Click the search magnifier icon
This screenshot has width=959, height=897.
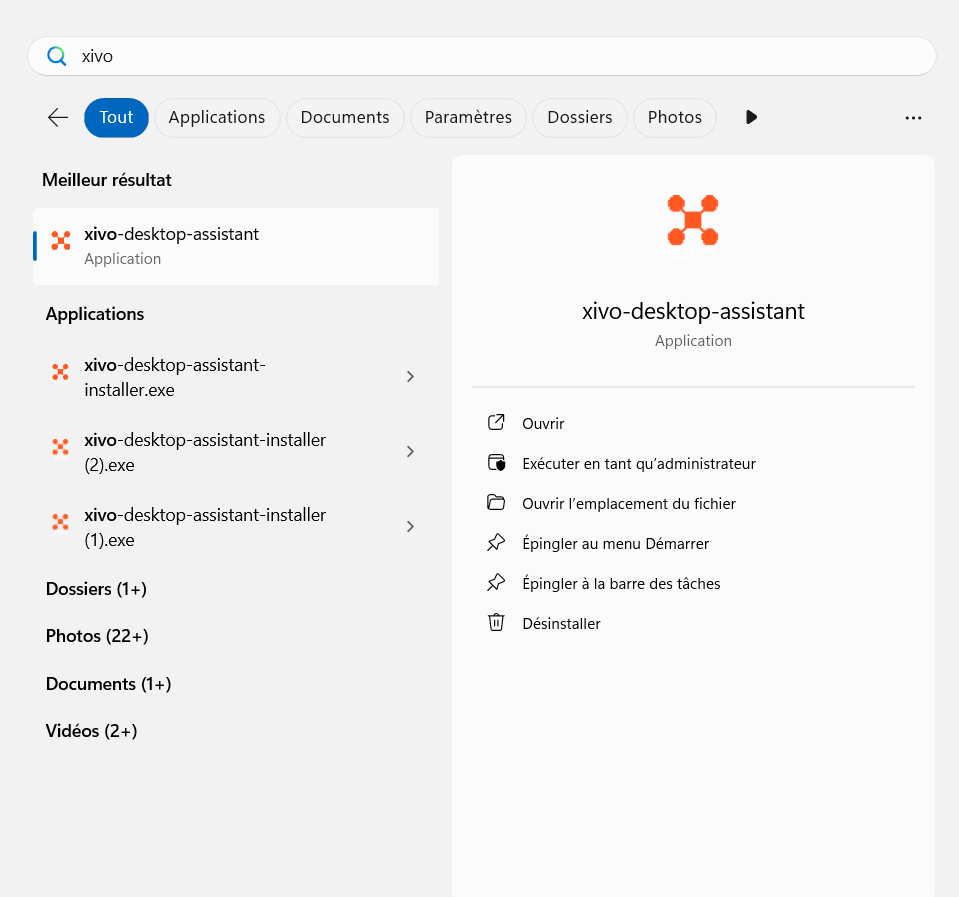pyautogui.click(x=57, y=56)
